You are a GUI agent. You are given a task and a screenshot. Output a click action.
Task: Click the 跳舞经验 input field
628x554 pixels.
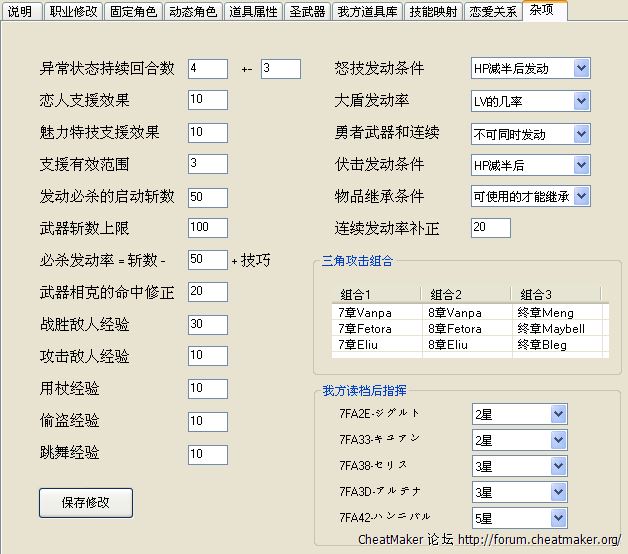coord(207,454)
